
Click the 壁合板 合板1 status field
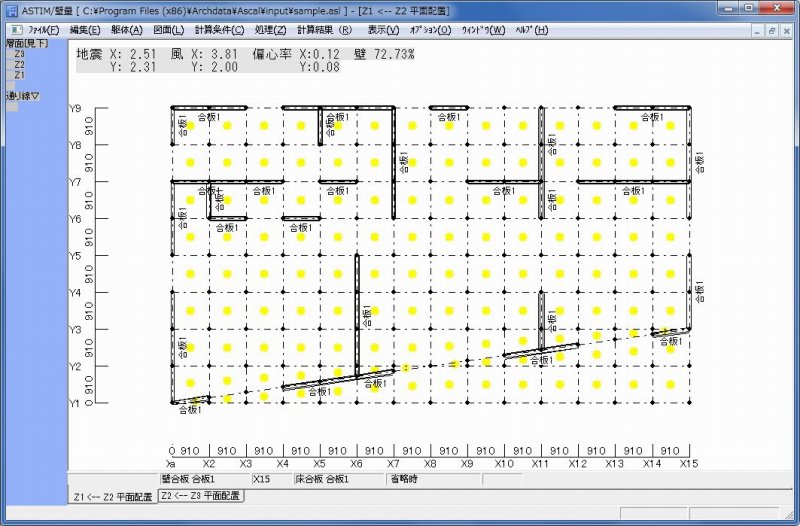pyautogui.click(x=203, y=480)
